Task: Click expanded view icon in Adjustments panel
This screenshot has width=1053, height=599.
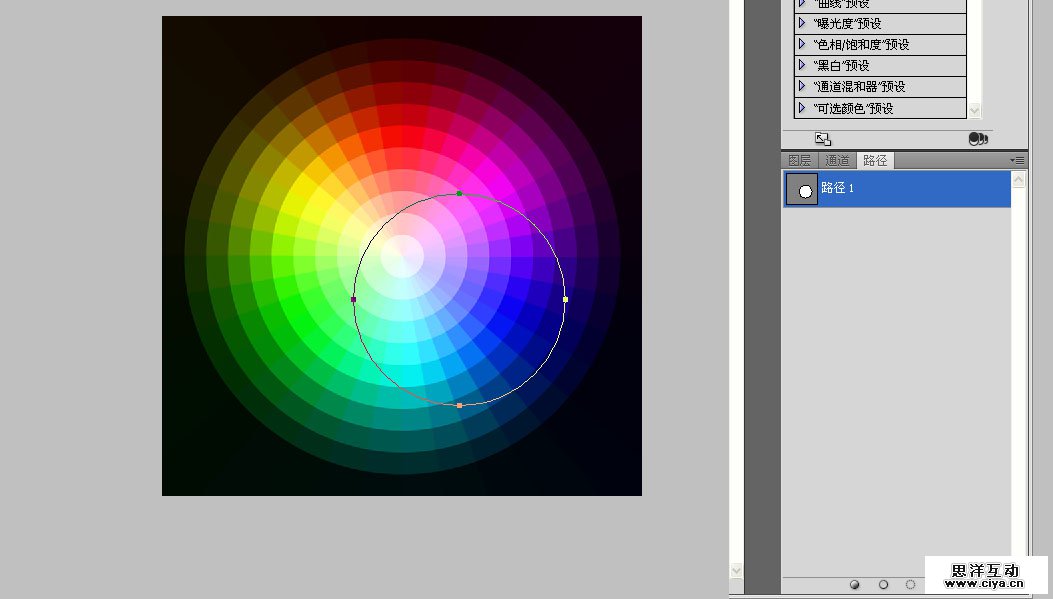Action: tap(822, 139)
